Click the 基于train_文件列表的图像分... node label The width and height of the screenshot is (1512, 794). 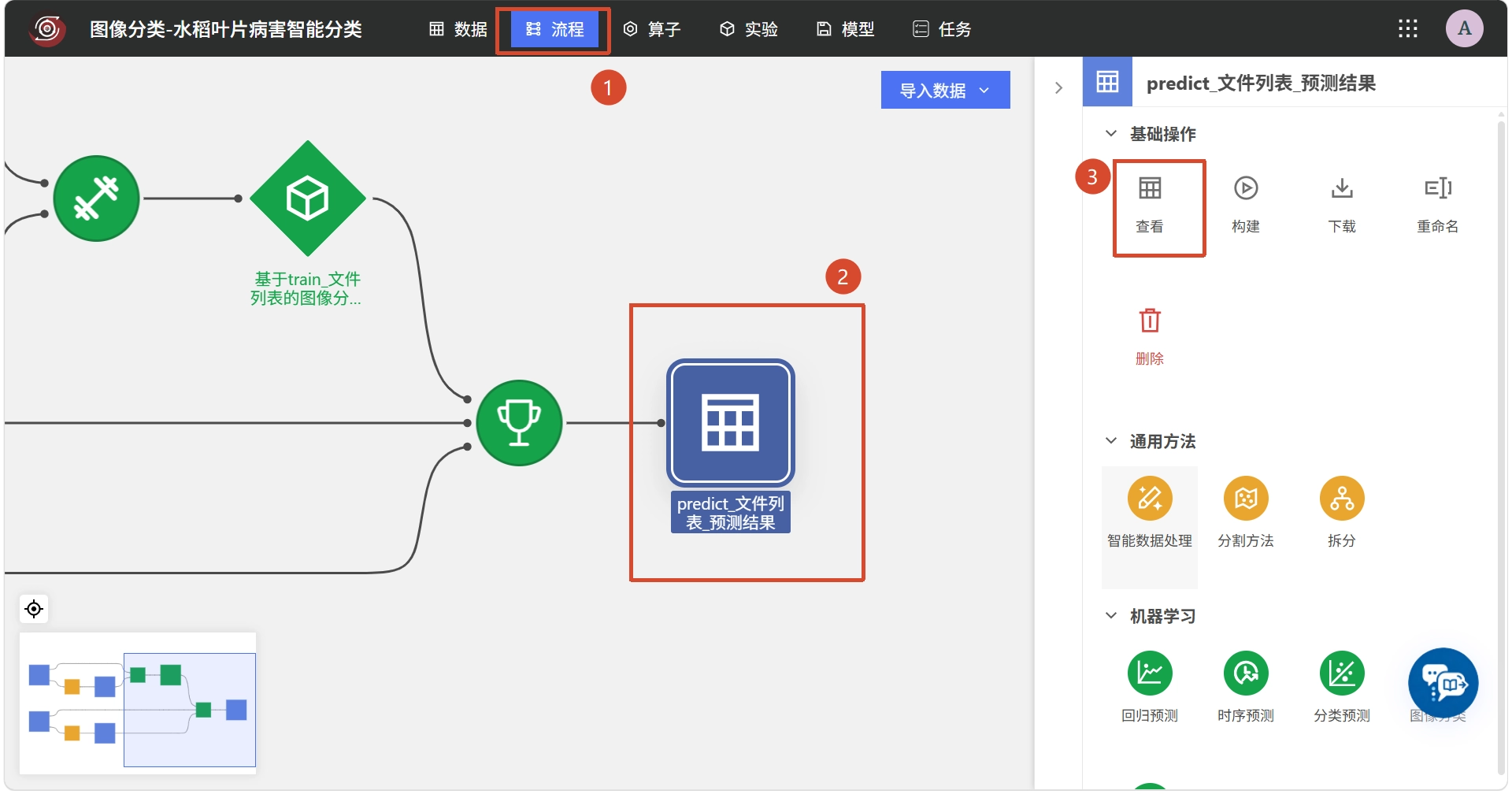pyautogui.click(x=306, y=288)
